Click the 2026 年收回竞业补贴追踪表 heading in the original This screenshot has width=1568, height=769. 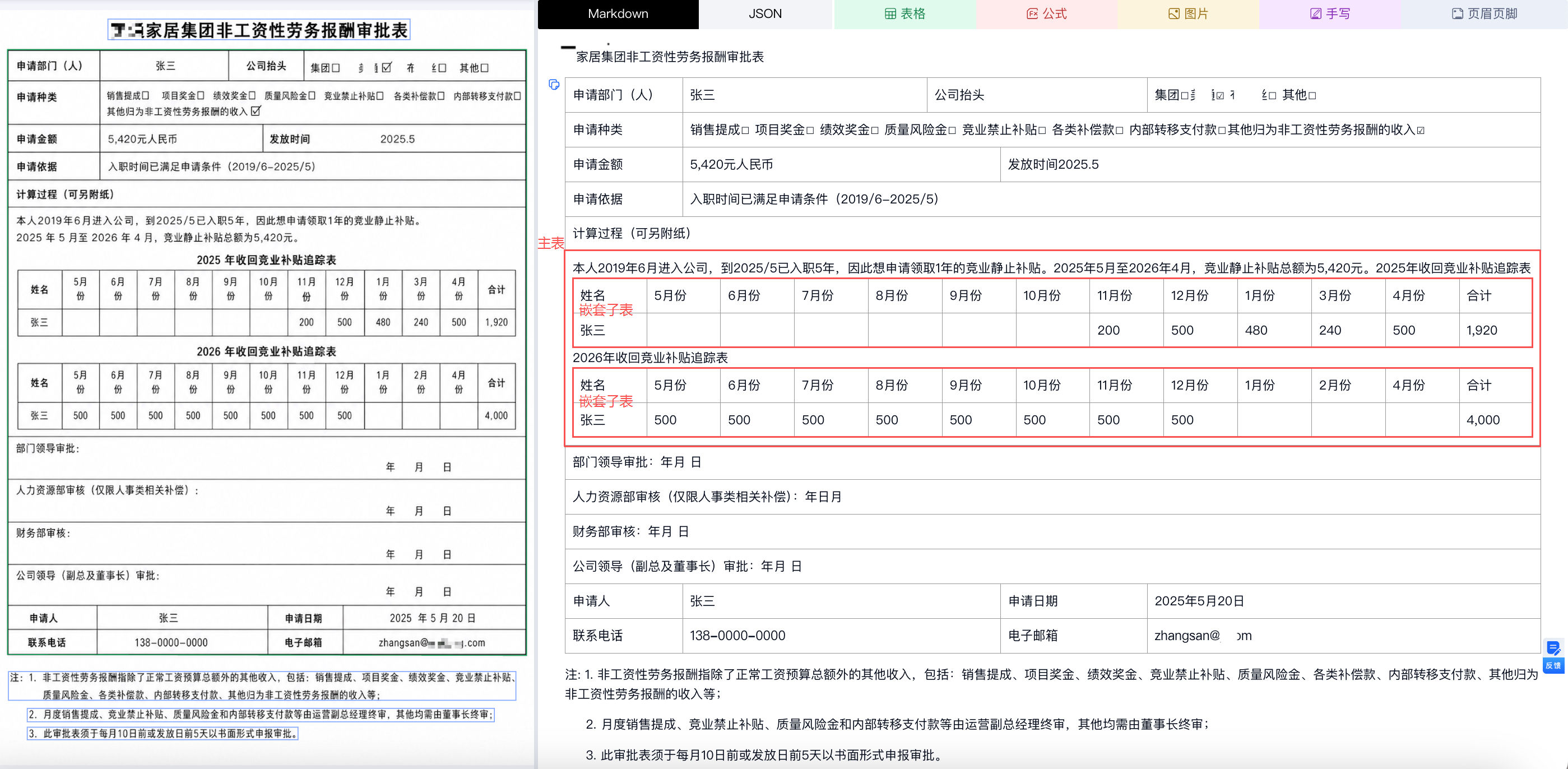coord(266,351)
